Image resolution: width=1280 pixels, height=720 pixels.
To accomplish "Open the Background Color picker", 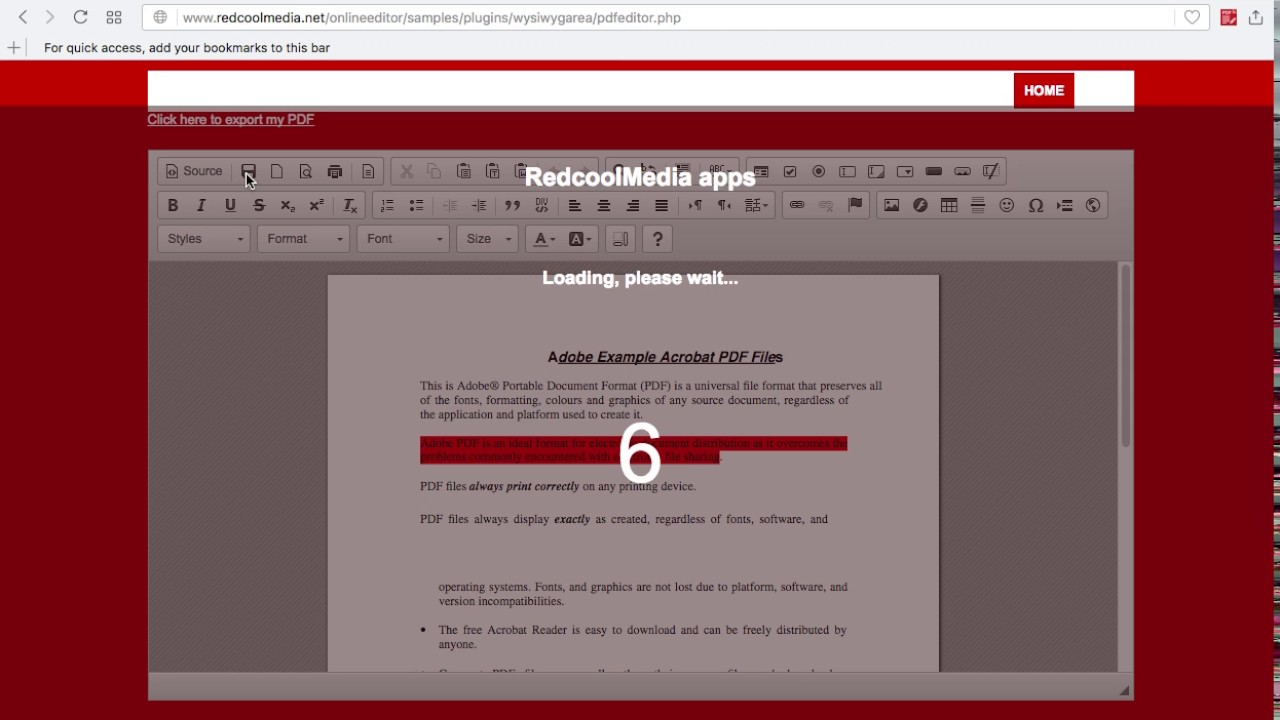I will click(580, 239).
